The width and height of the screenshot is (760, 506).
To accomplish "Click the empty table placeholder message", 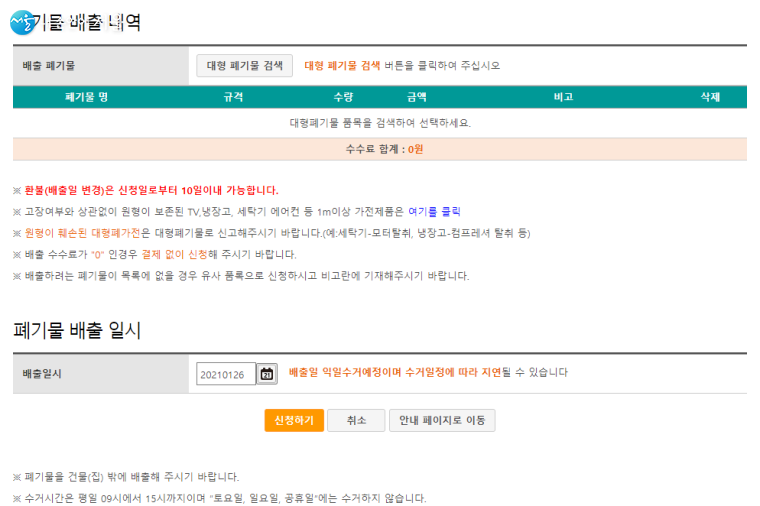I will [380, 123].
